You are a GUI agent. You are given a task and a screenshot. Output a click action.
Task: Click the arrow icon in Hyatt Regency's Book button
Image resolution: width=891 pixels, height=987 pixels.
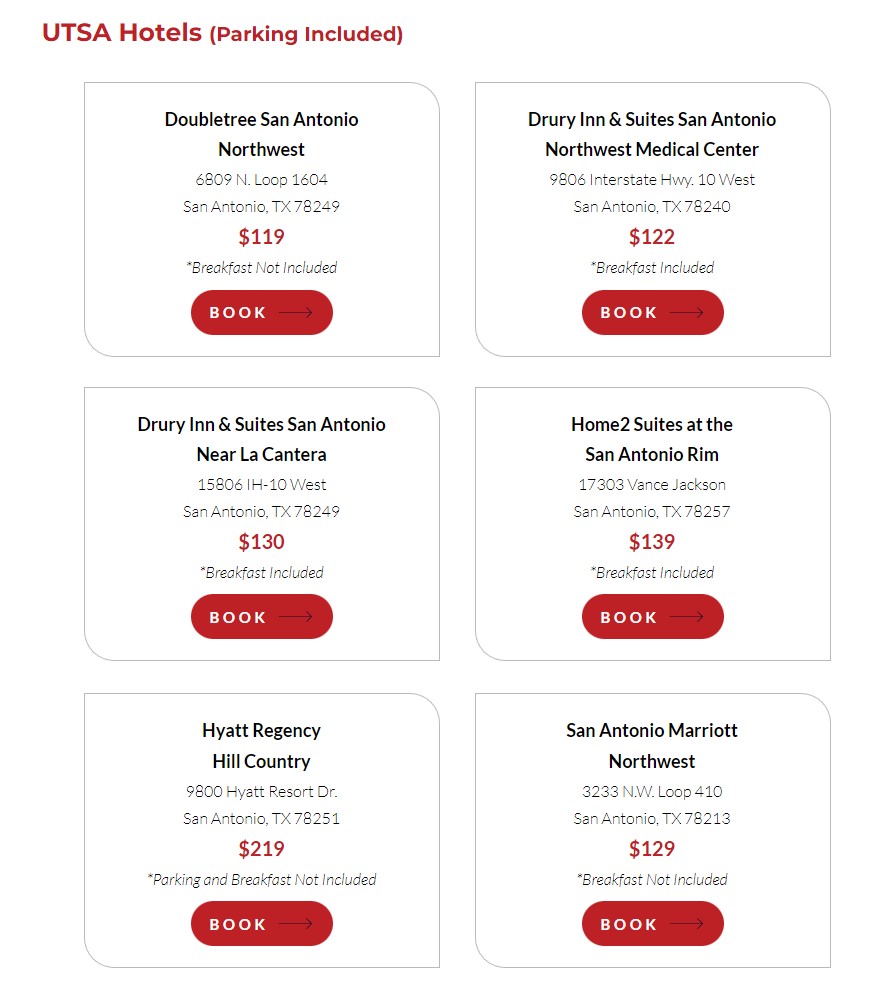[296, 924]
